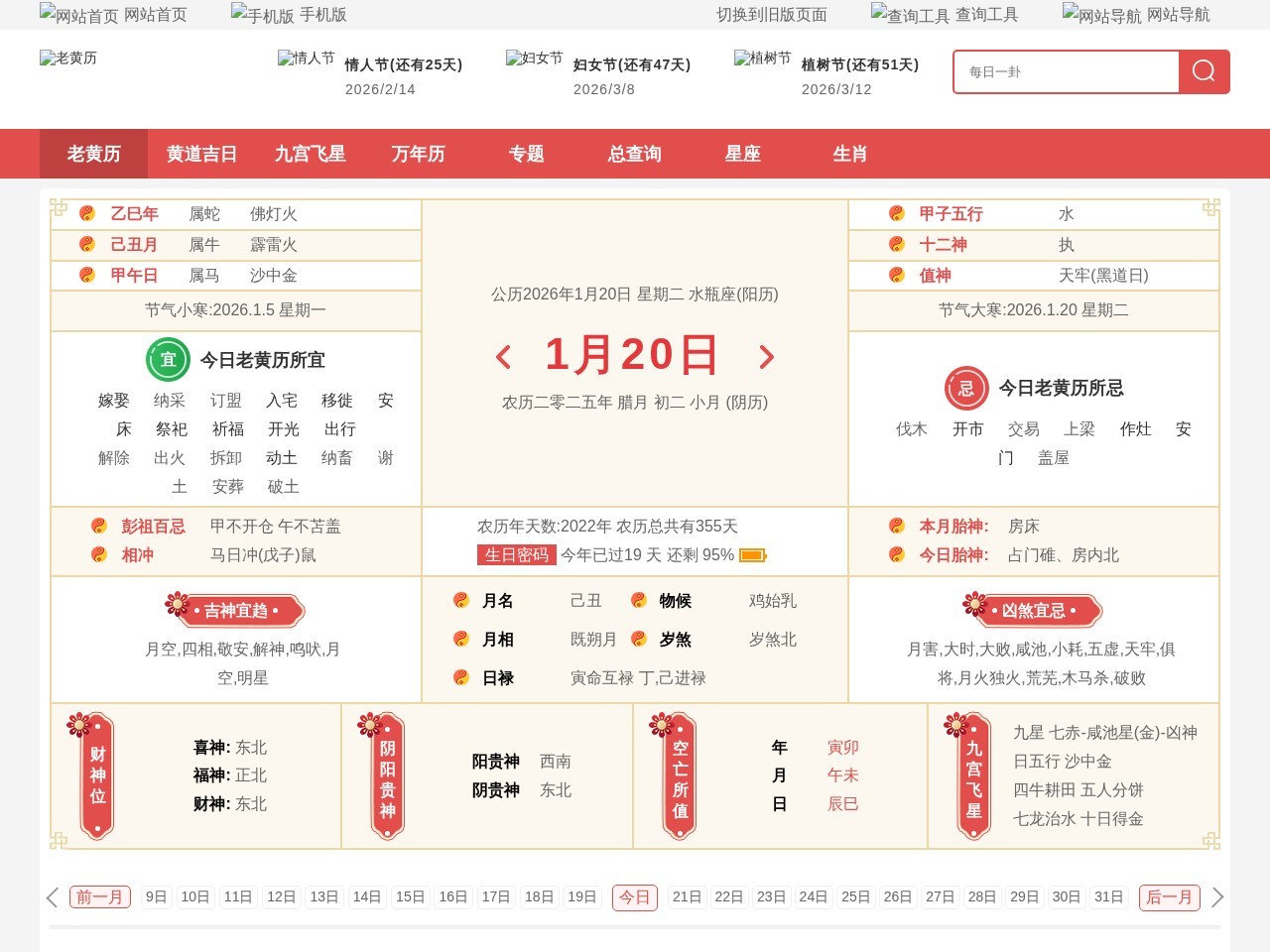Go to previous day with left chevron
The height and width of the screenshot is (952, 1270).
click(503, 357)
